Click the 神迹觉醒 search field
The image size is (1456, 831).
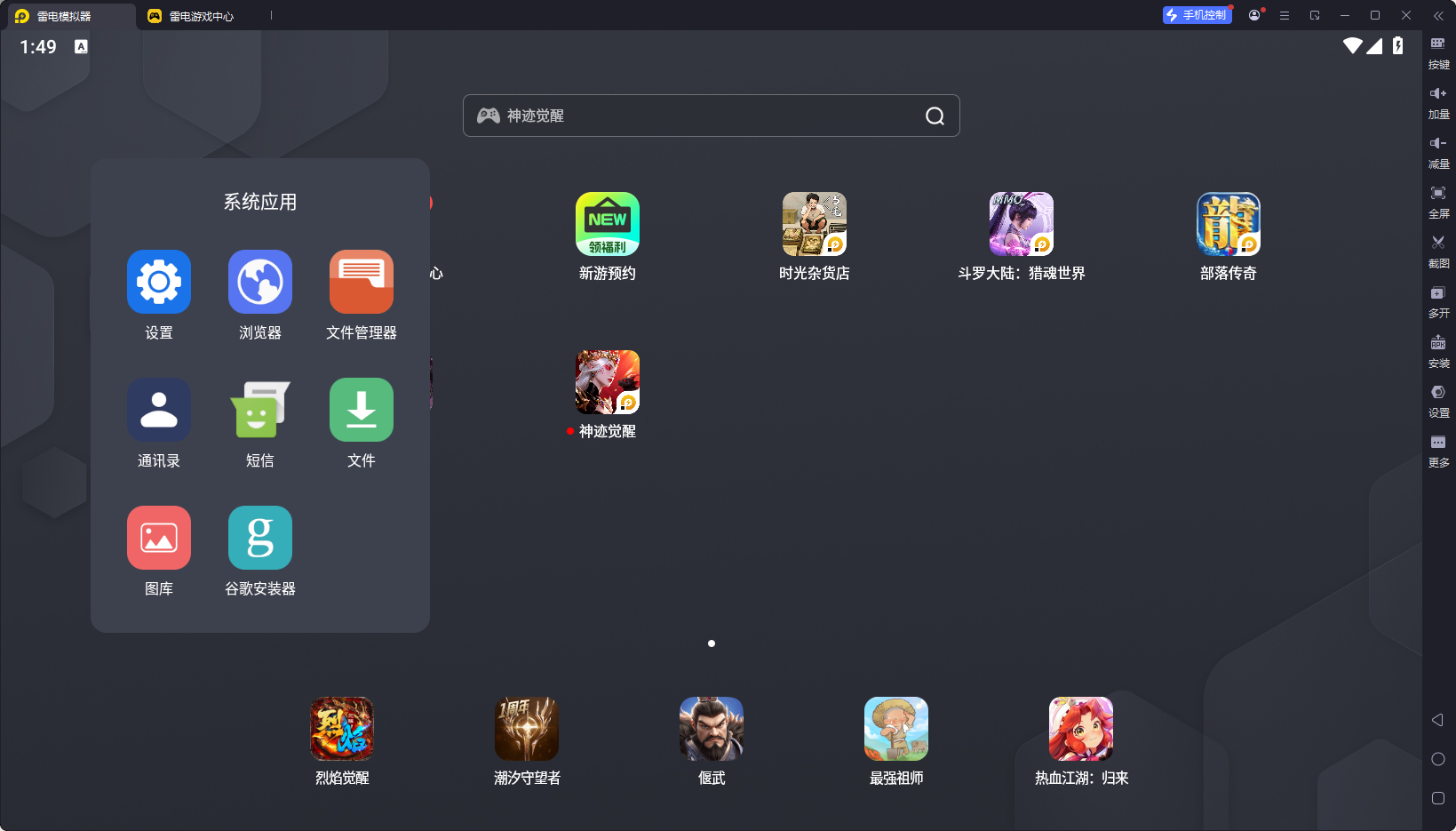[x=712, y=116]
